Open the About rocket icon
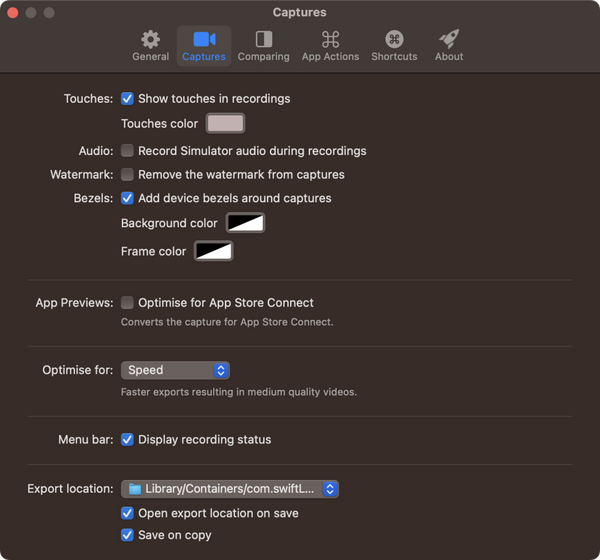The height and width of the screenshot is (560, 600). tap(449, 40)
